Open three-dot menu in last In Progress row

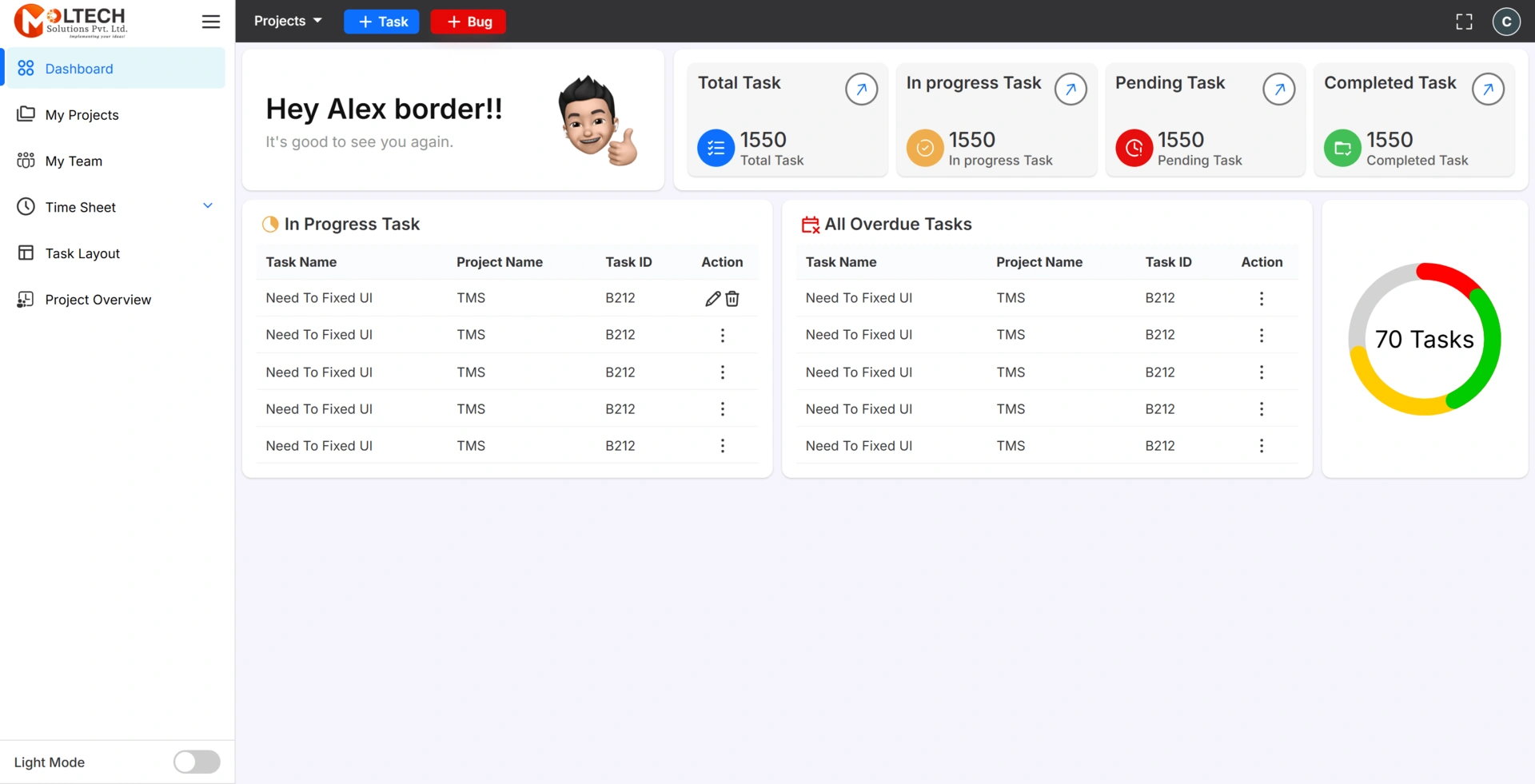[x=722, y=446]
